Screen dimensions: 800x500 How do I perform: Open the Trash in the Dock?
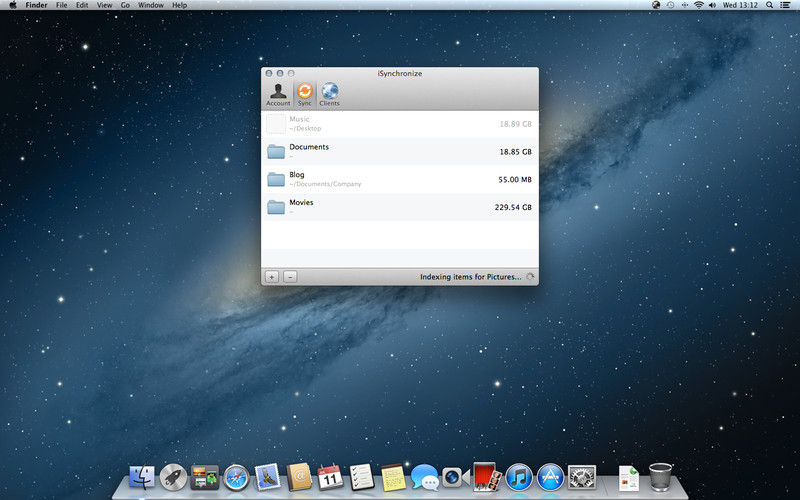tap(660, 476)
